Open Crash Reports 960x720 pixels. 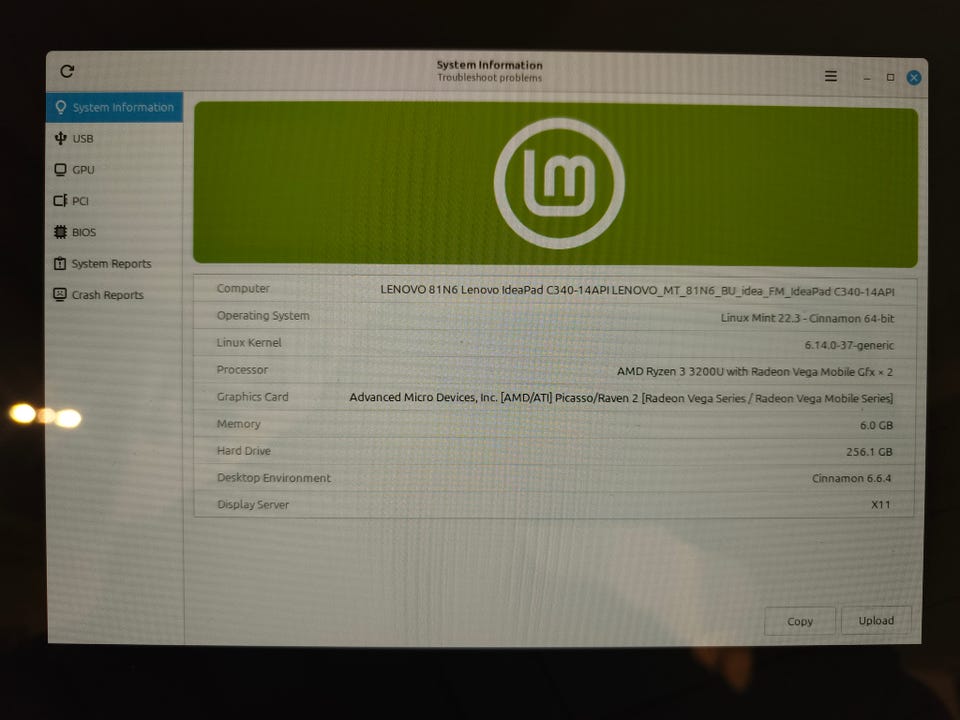click(x=114, y=294)
